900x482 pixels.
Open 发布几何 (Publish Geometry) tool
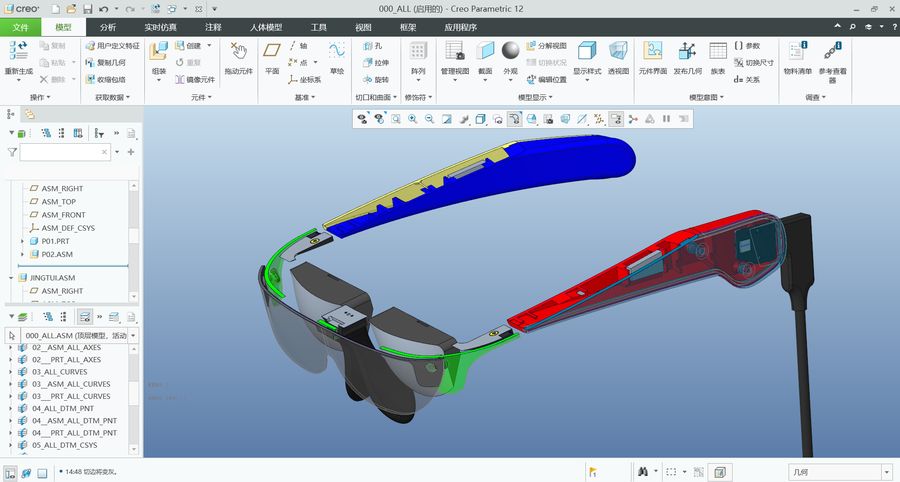687,57
